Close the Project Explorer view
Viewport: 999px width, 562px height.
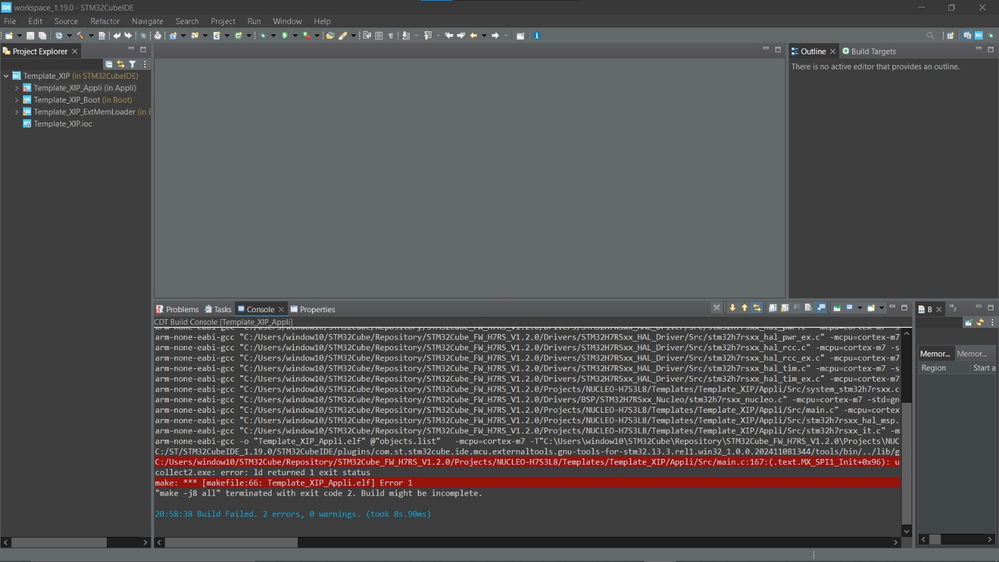[x=75, y=51]
